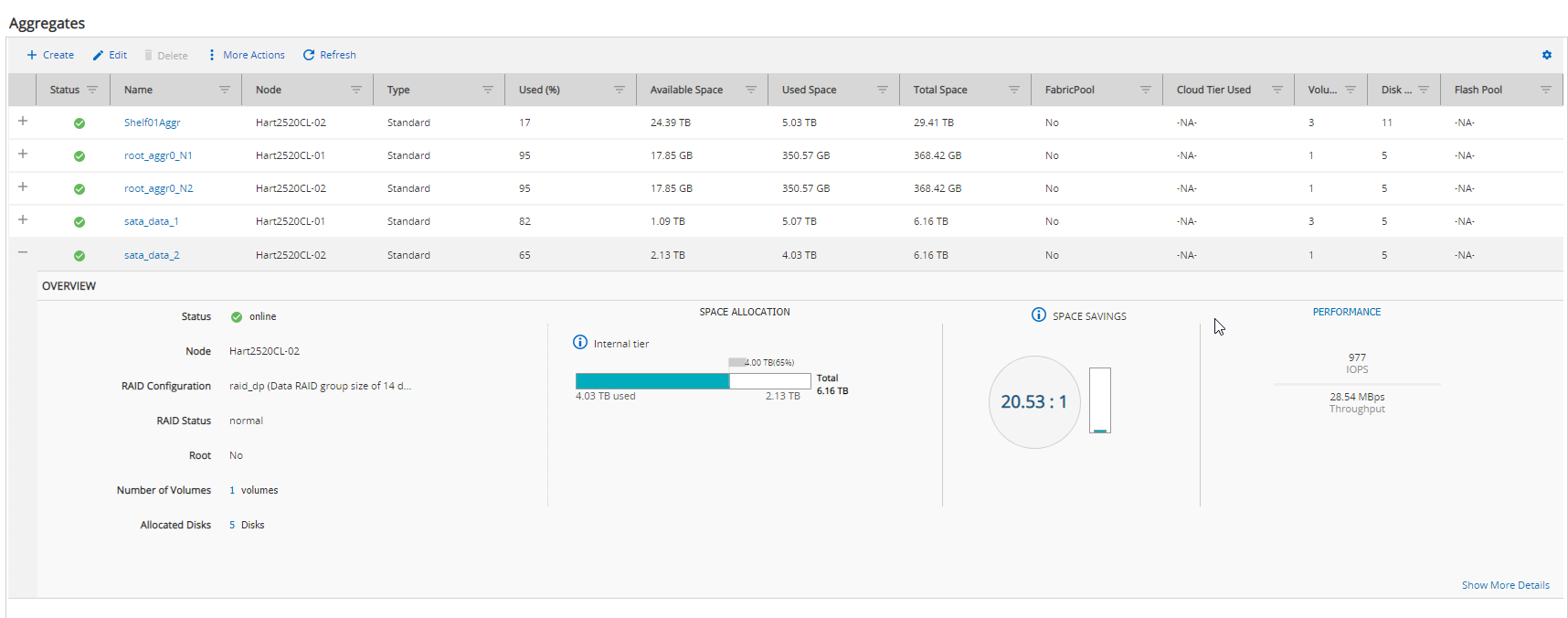Collapse the sata_data_2 row

tap(23, 253)
